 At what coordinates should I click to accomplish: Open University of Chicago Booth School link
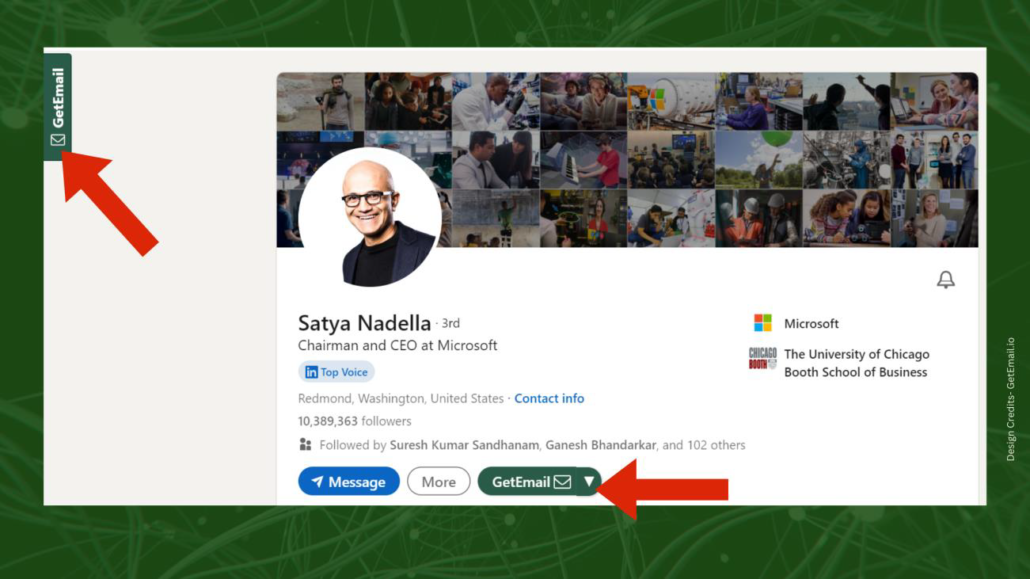click(x=856, y=363)
